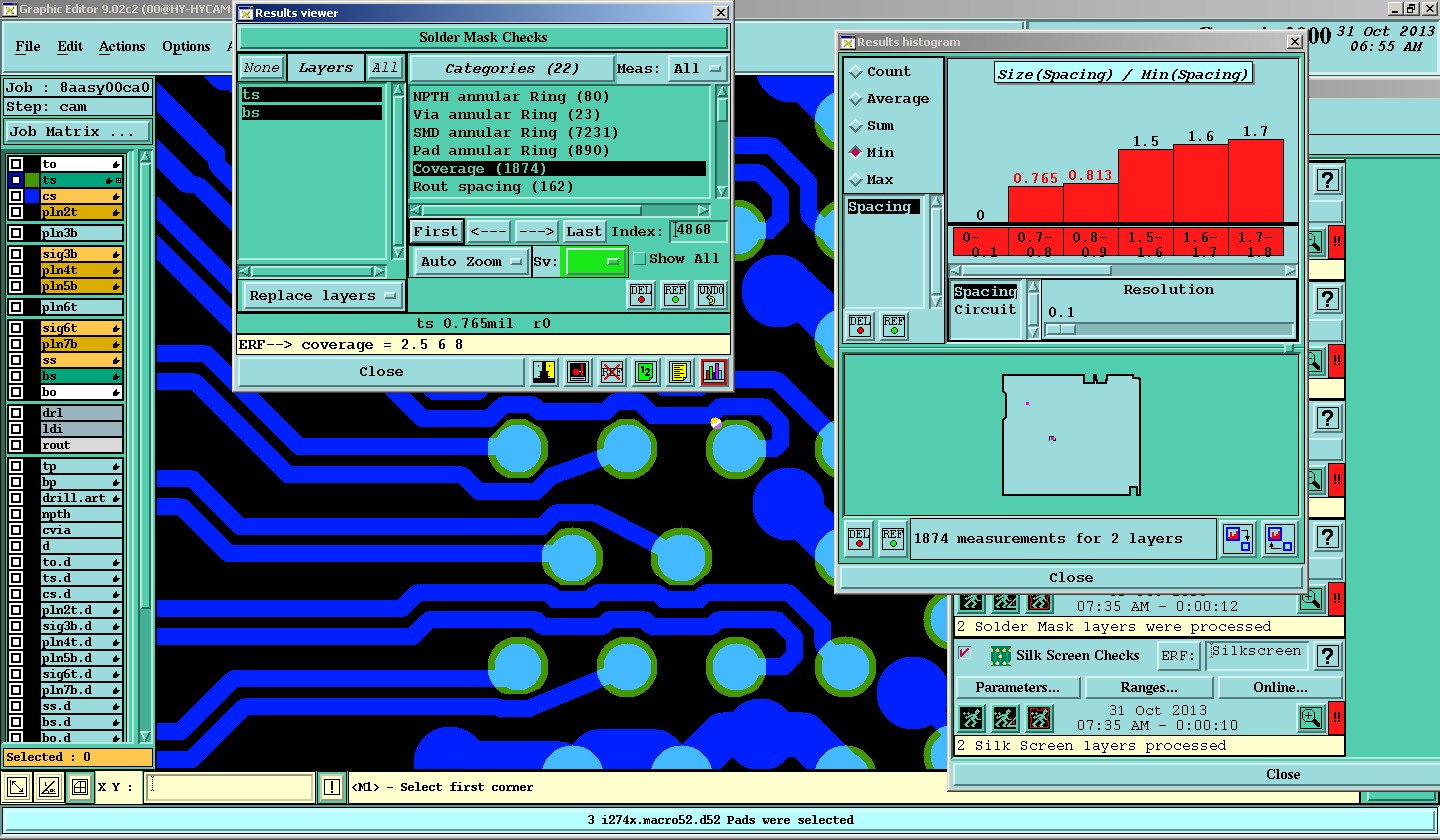Close the Results viewer with Close button
1440x840 pixels.
[381, 372]
